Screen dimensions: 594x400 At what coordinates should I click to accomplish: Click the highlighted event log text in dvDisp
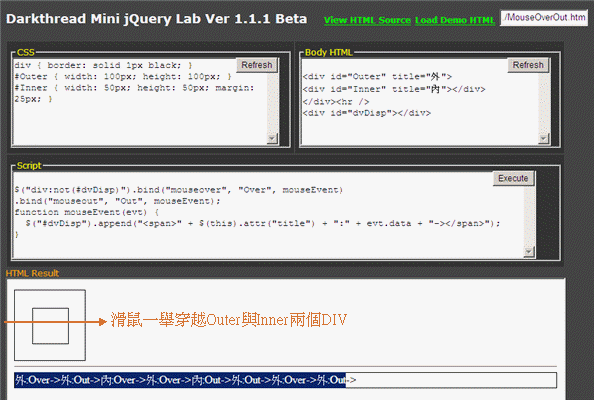pyautogui.click(x=180, y=380)
